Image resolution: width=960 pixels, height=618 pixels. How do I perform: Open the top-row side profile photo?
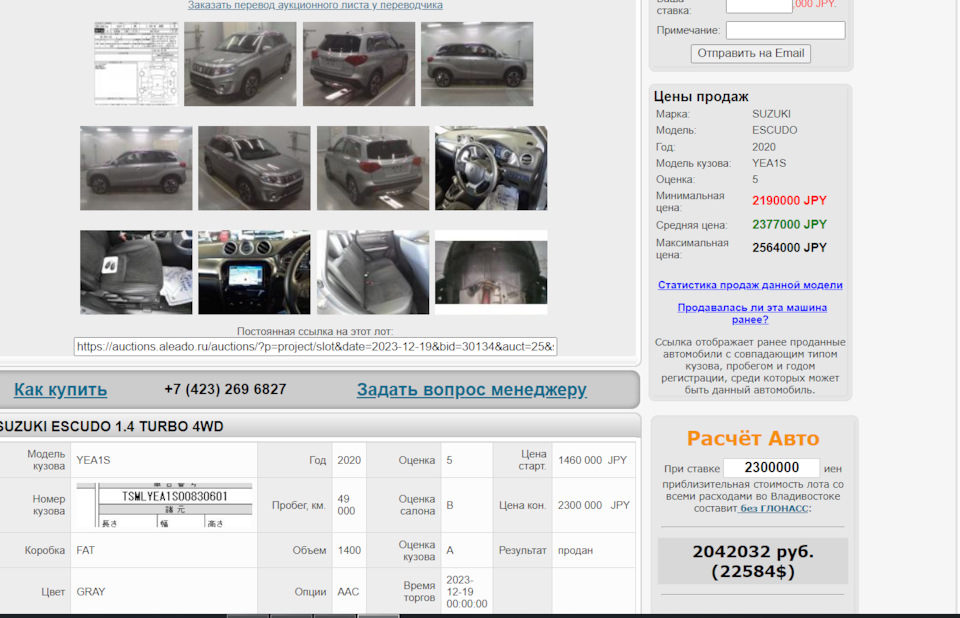point(477,64)
